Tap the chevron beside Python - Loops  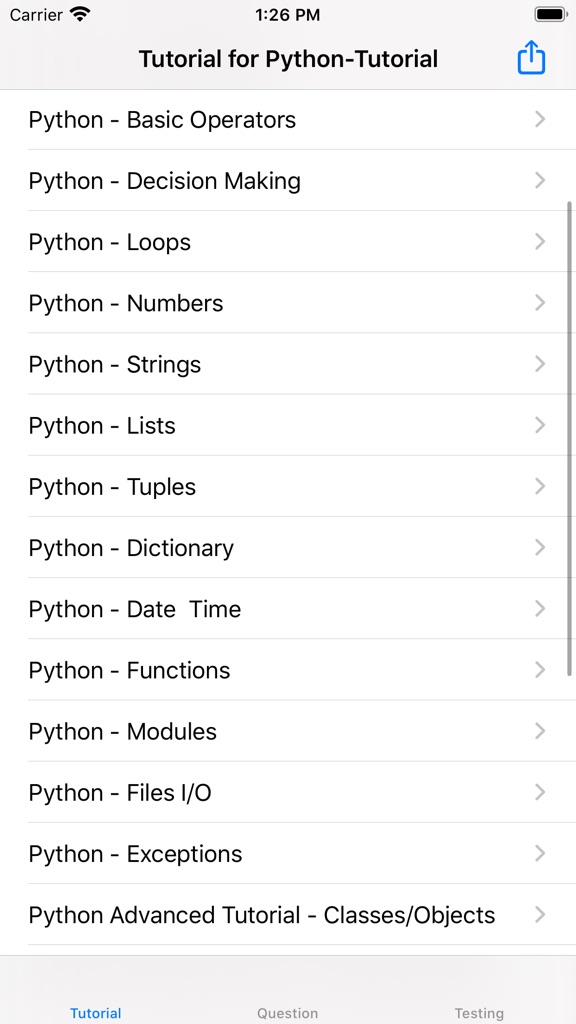(539, 241)
